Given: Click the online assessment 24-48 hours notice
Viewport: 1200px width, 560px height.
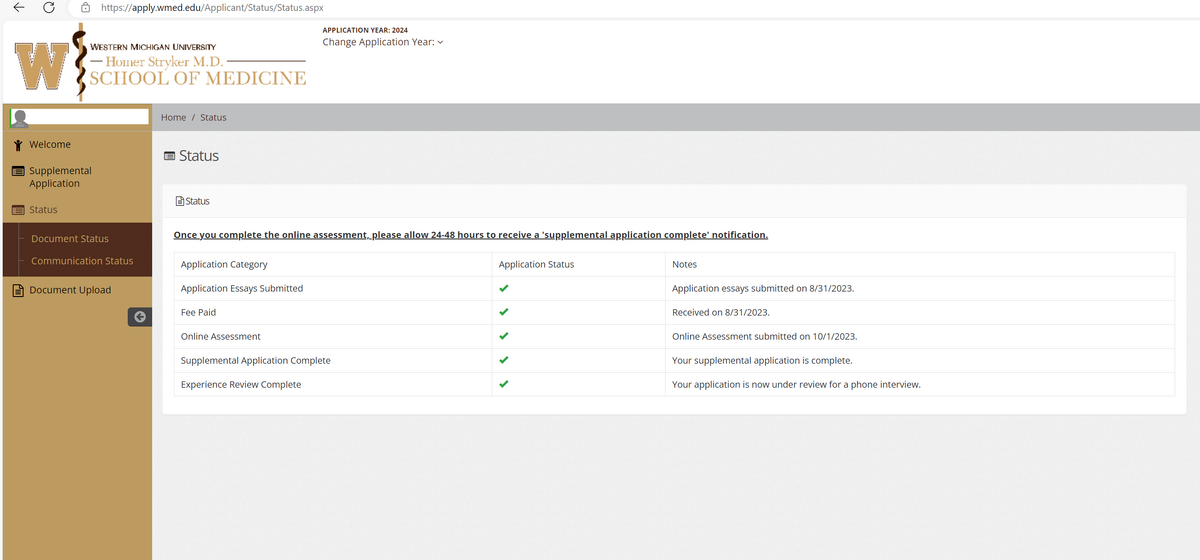Looking at the screenshot, I should [x=471, y=235].
